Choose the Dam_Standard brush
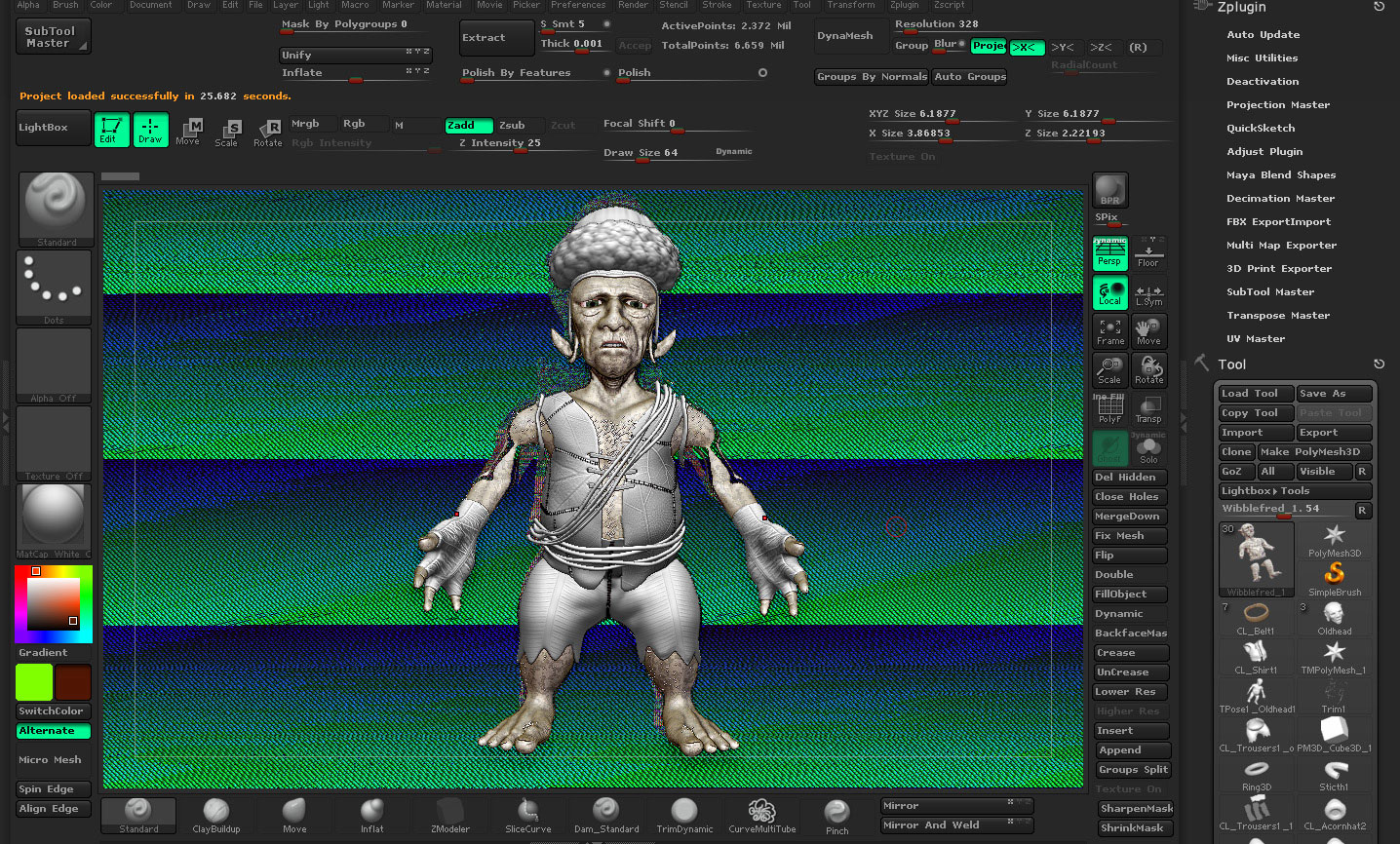 point(606,816)
